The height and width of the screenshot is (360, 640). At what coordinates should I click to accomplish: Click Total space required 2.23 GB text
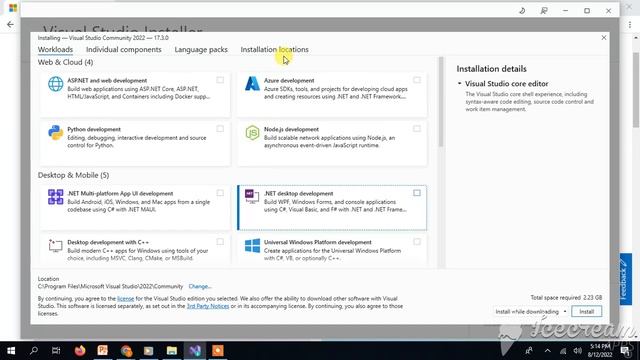[x=566, y=298]
